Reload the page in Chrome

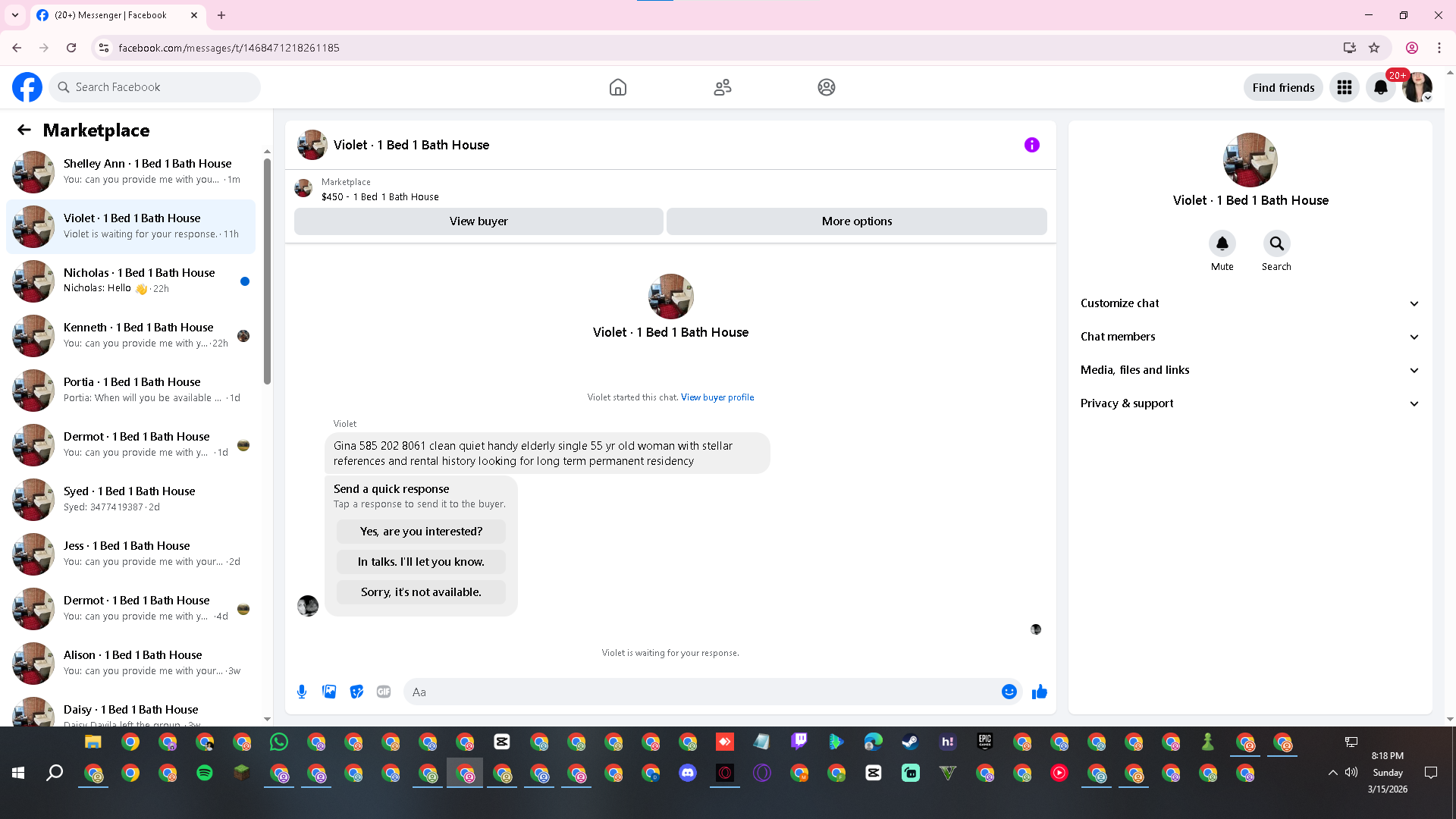(71, 48)
